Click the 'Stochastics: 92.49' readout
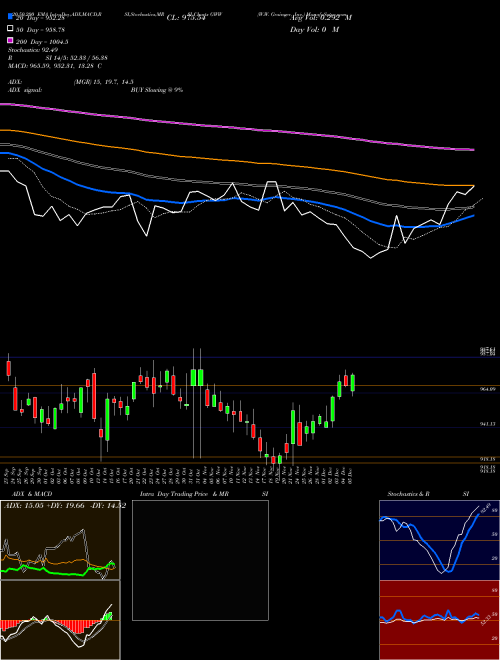Image resolution: width=500 pixels, height=660 pixels. 33,50
